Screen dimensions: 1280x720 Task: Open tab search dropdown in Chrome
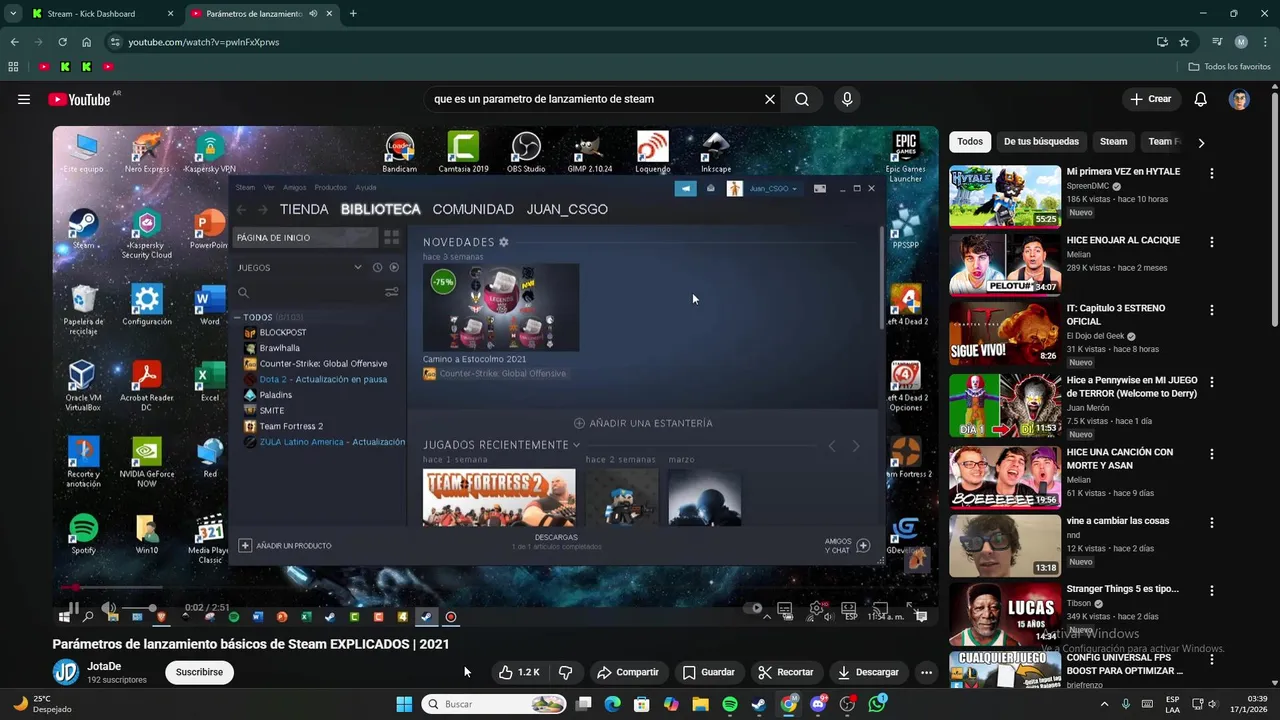[12, 14]
